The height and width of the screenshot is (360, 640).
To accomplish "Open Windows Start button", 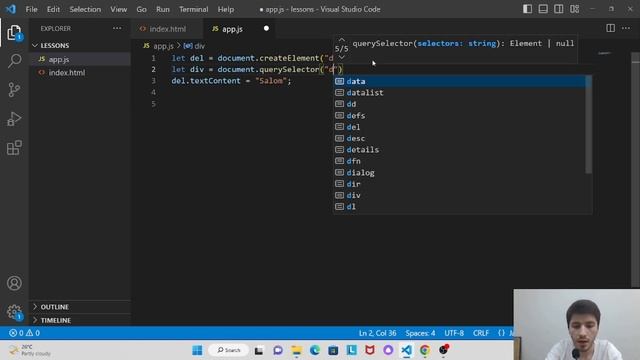I will pyautogui.click(x=197, y=350).
